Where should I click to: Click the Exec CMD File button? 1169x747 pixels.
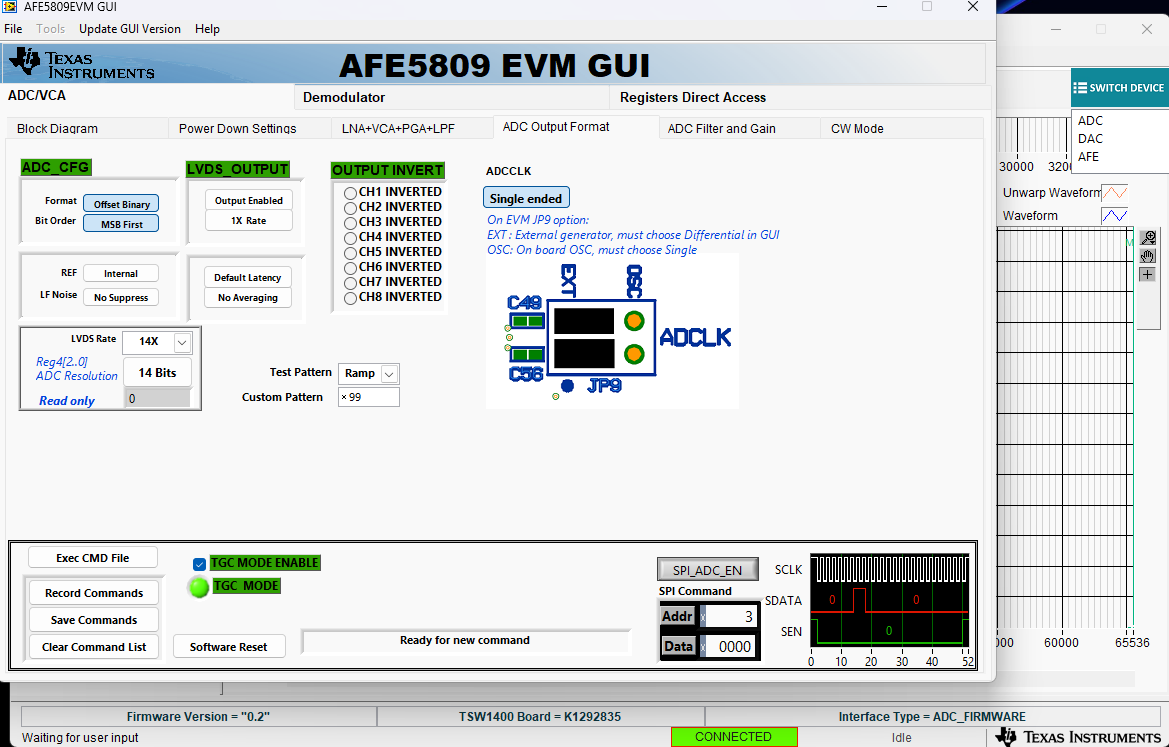[92, 558]
